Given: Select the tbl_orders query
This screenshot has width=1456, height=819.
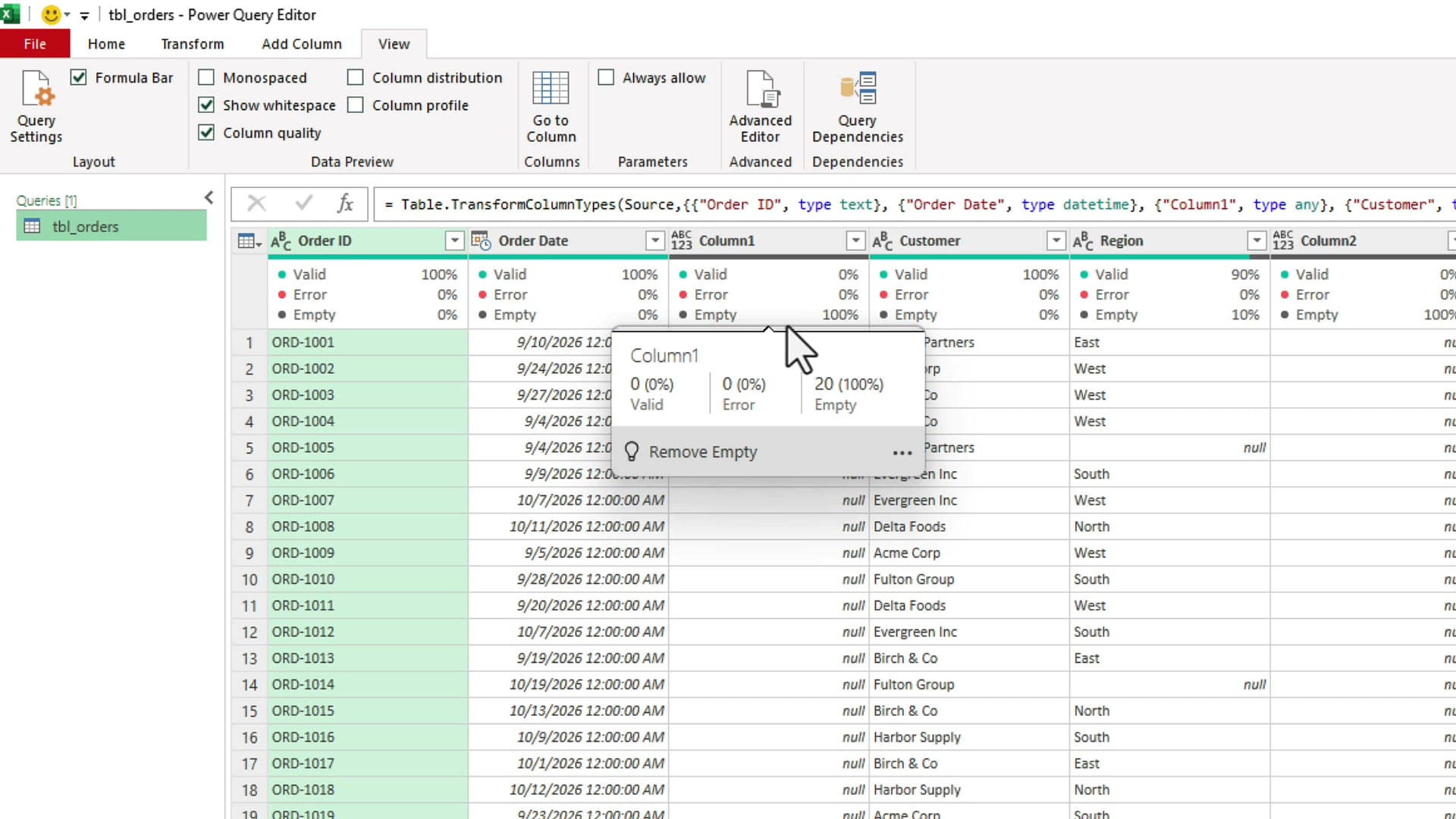Looking at the screenshot, I should click(x=111, y=226).
